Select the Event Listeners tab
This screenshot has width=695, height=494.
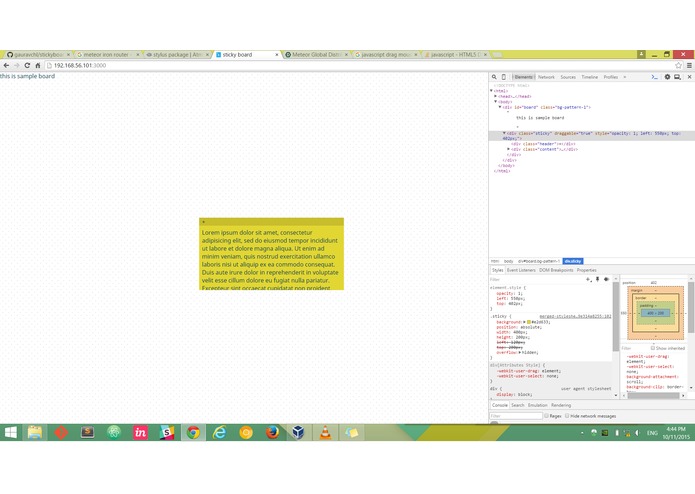click(521, 270)
